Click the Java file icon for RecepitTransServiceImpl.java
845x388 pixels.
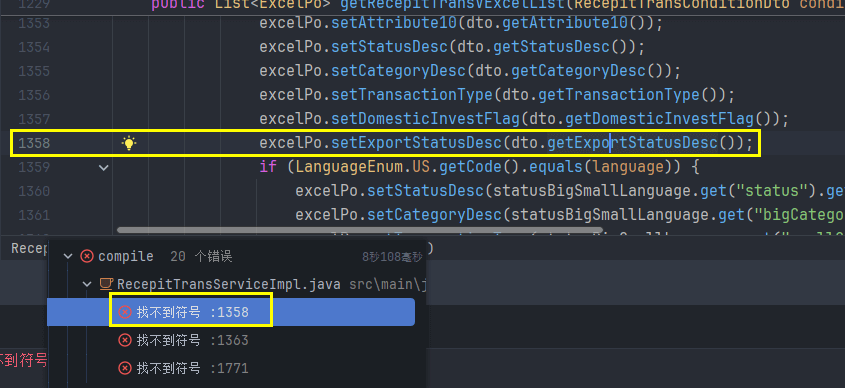106,284
